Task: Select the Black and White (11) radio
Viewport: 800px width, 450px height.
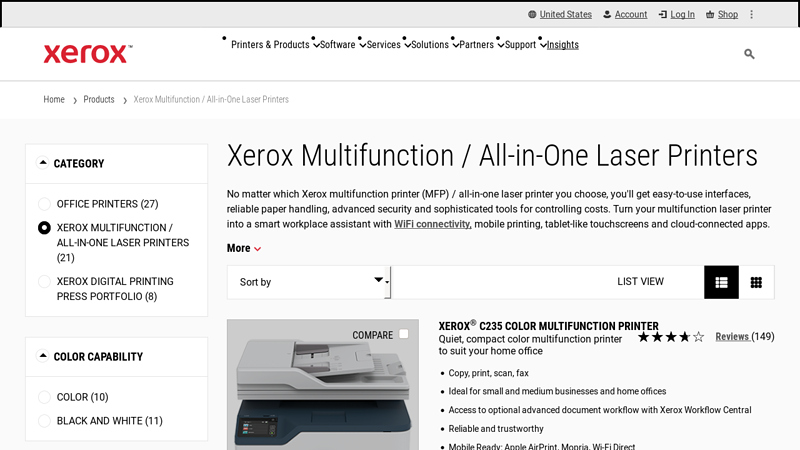Action: tap(44, 421)
